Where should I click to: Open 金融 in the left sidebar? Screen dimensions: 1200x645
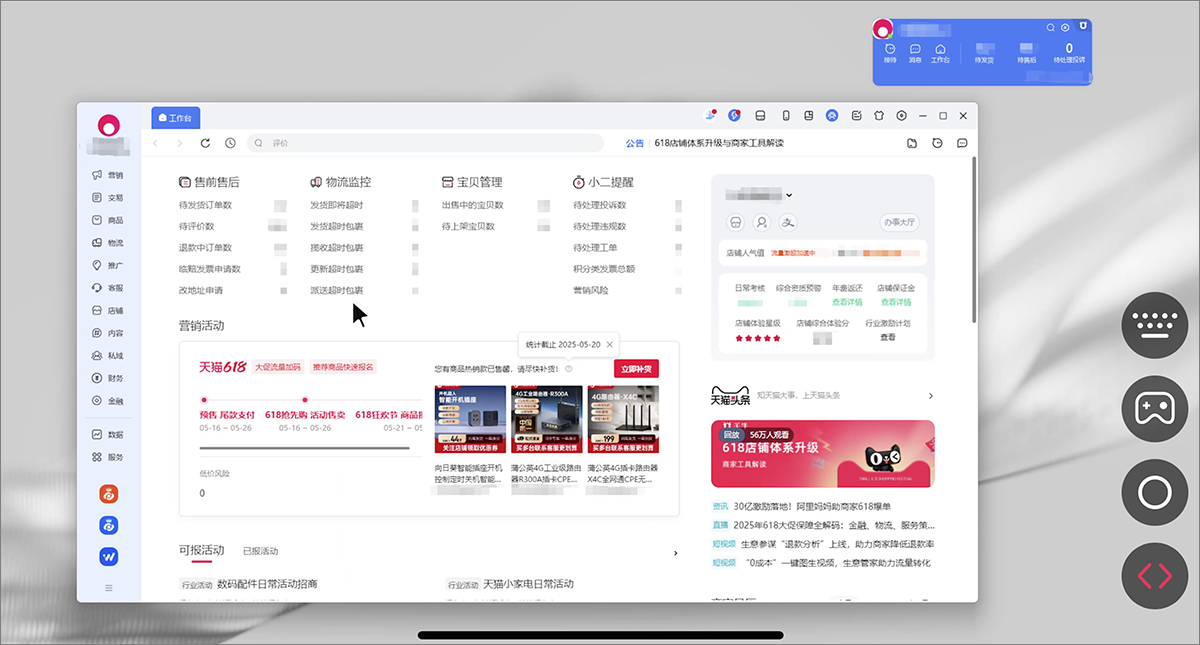[108, 401]
